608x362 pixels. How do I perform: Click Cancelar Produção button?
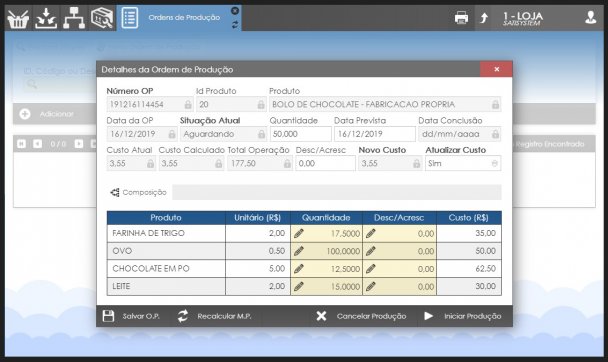pyautogui.click(x=361, y=316)
